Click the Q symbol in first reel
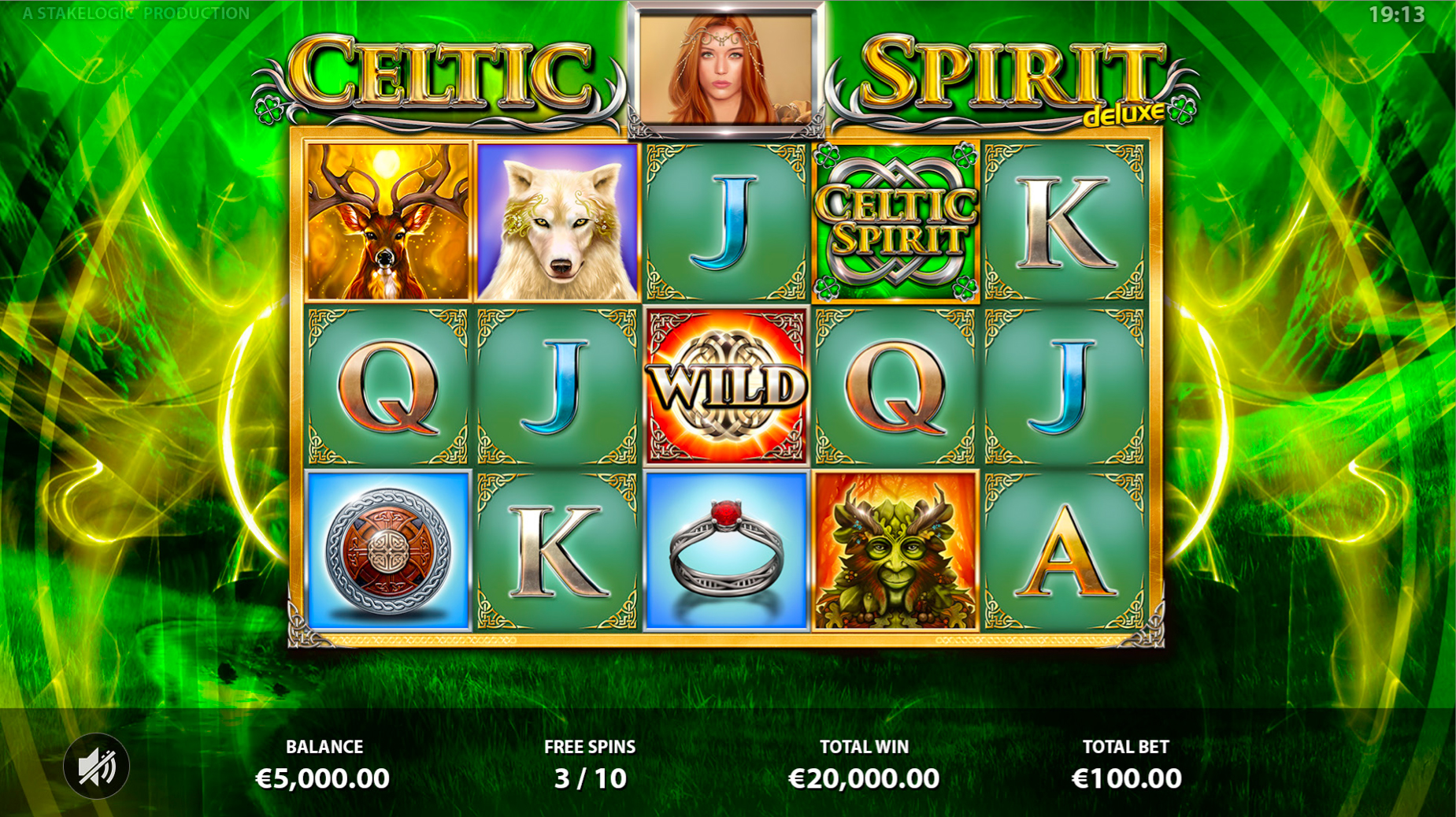The height and width of the screenshot is (817, 1456). tap(388, 386)
